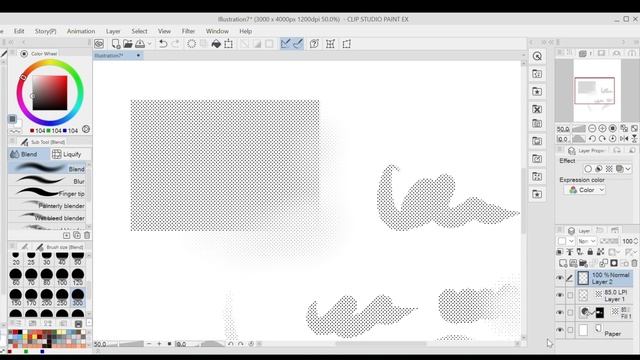
Task: Click New Layer Folder icon
Action: tap(583, 263)
